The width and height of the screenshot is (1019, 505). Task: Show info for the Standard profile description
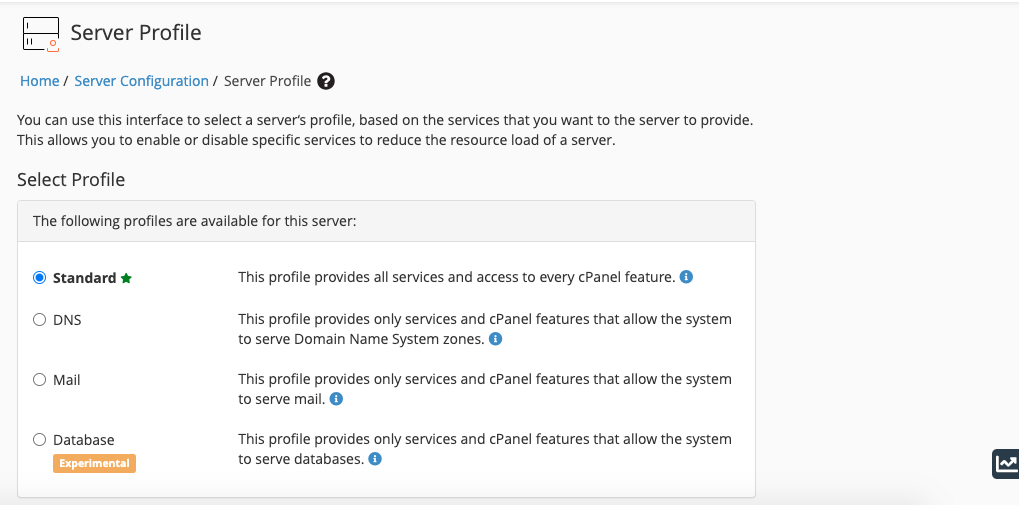tap(686, 277)
